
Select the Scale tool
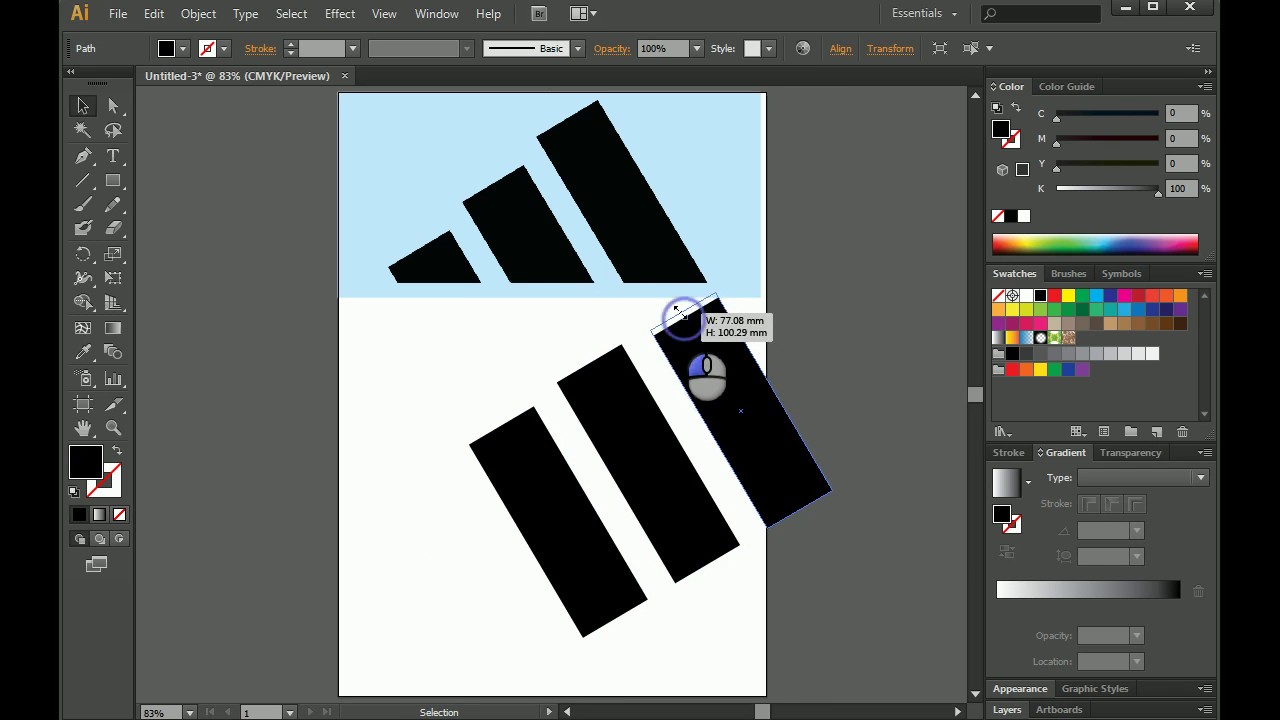pos(113,254)
